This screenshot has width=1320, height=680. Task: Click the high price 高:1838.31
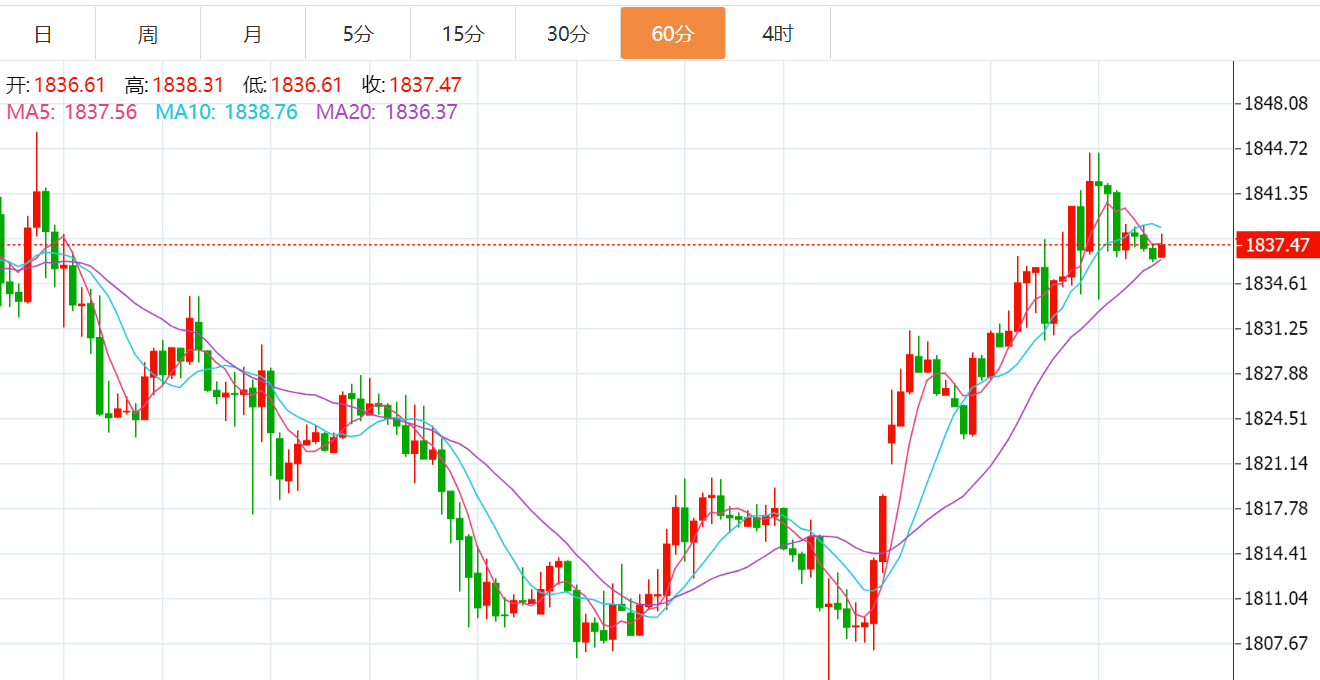tap(174, 86)
